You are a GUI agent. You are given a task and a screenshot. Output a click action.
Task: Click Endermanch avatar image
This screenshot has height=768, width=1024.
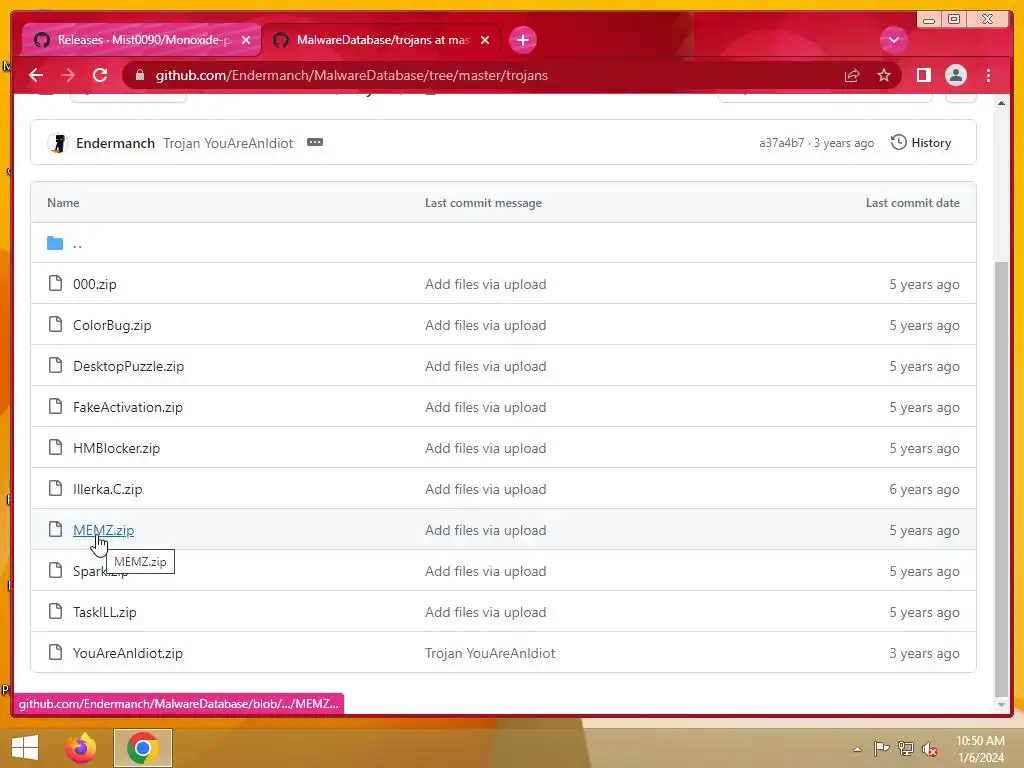tap(58, 143)
